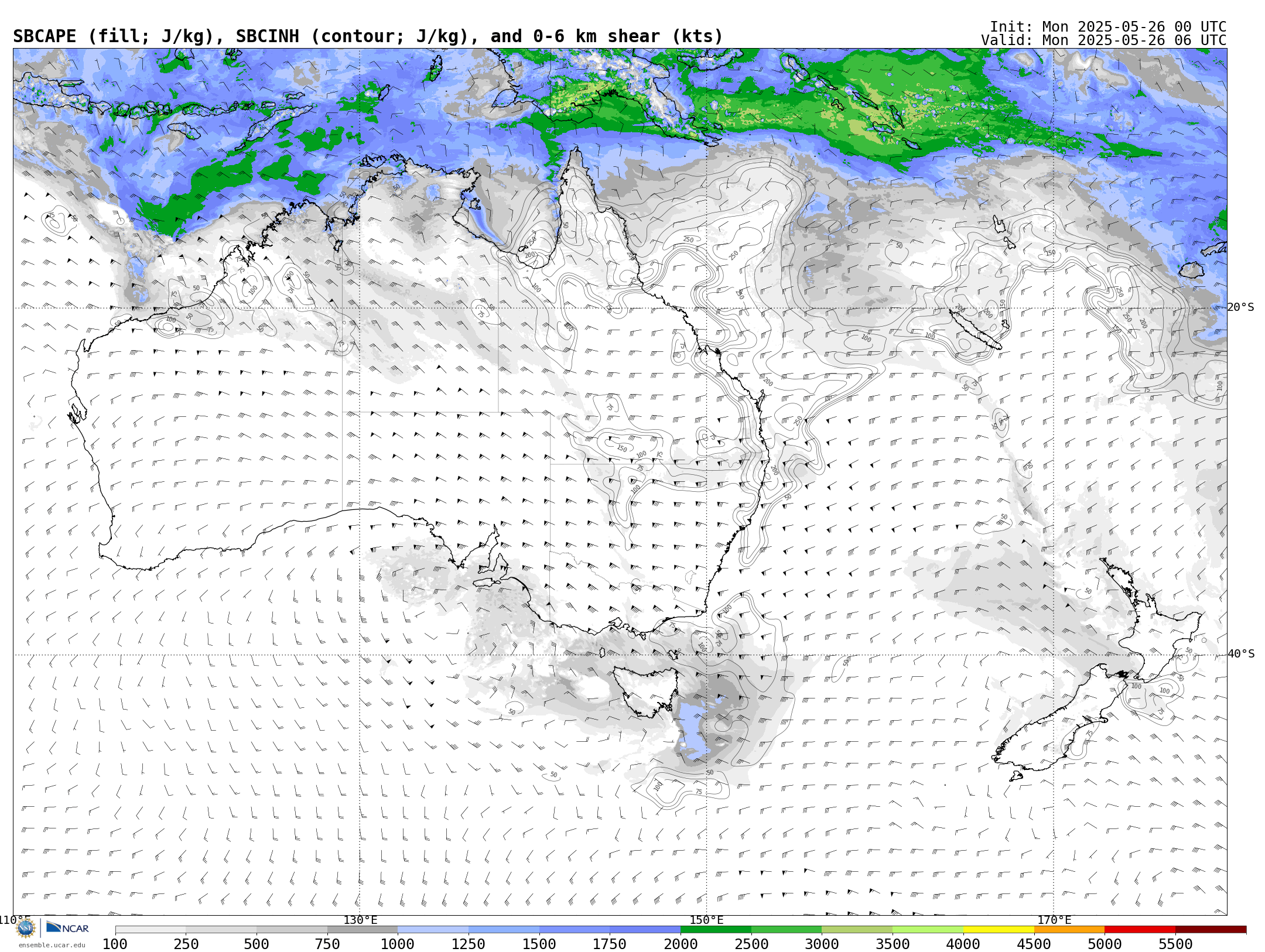The image size is (1265, 952).
Task: Click the colorbar label 5000
Action: pos(1105,944)
